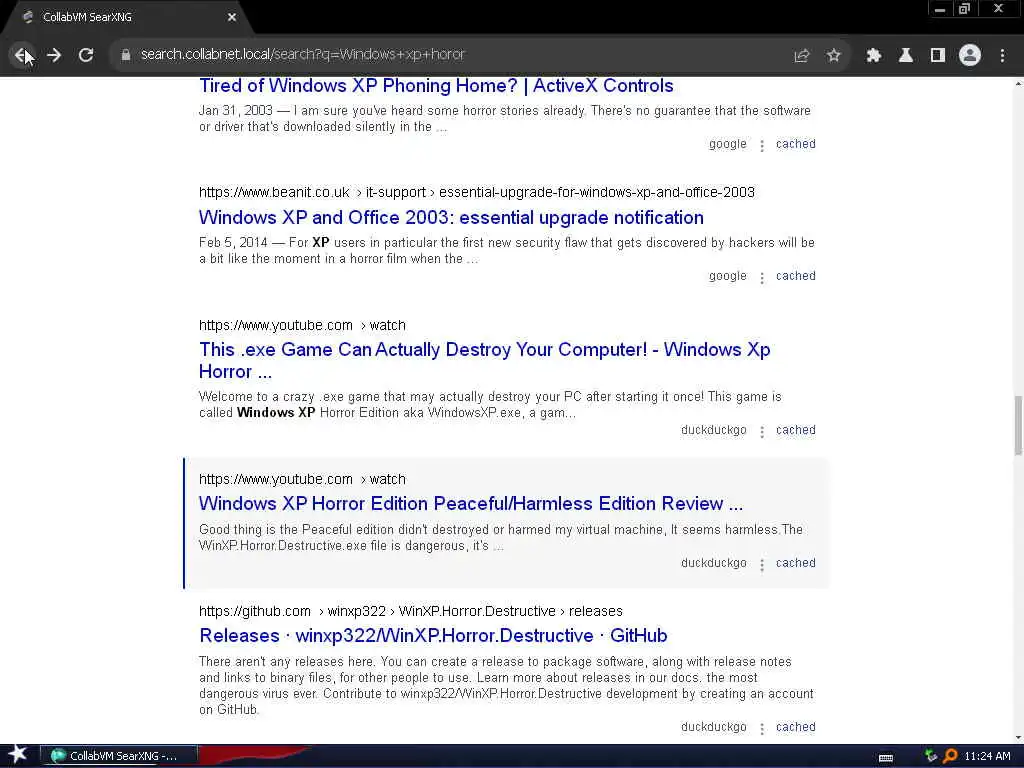Select the CollabVM SearXNG browser tab
Viewport: 1024px width, 768px height.
(x=127, y=18)
